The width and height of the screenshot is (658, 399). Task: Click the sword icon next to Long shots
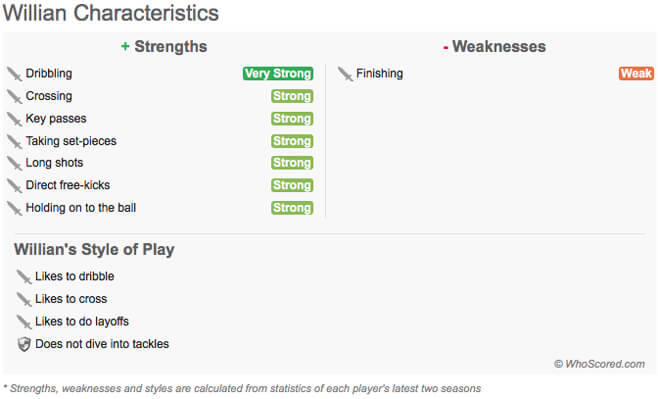(14, 163)
